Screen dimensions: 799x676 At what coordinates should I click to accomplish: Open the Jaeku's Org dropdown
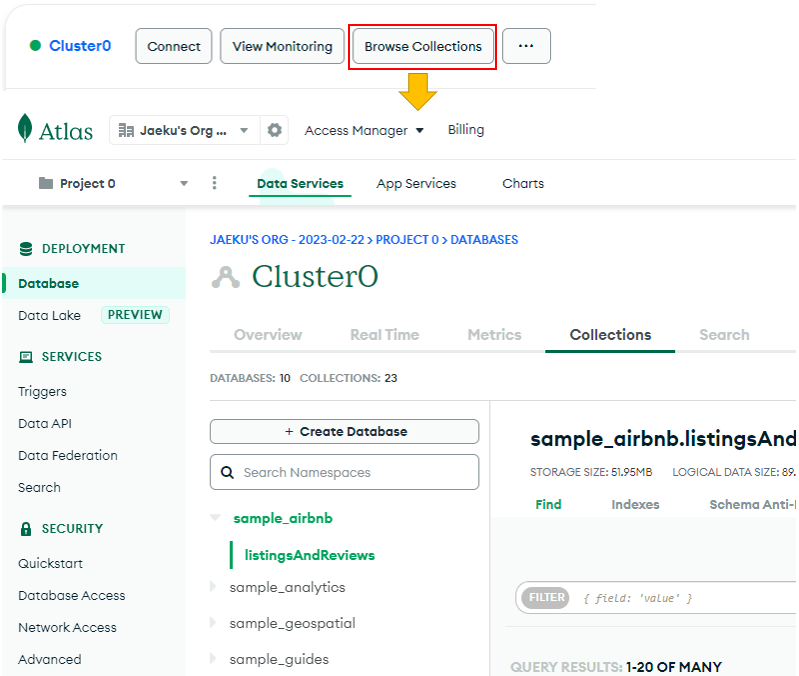184,130
